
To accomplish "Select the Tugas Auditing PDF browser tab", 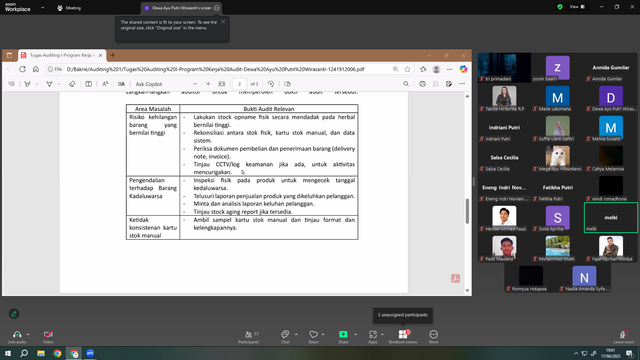I will (62, 55).
